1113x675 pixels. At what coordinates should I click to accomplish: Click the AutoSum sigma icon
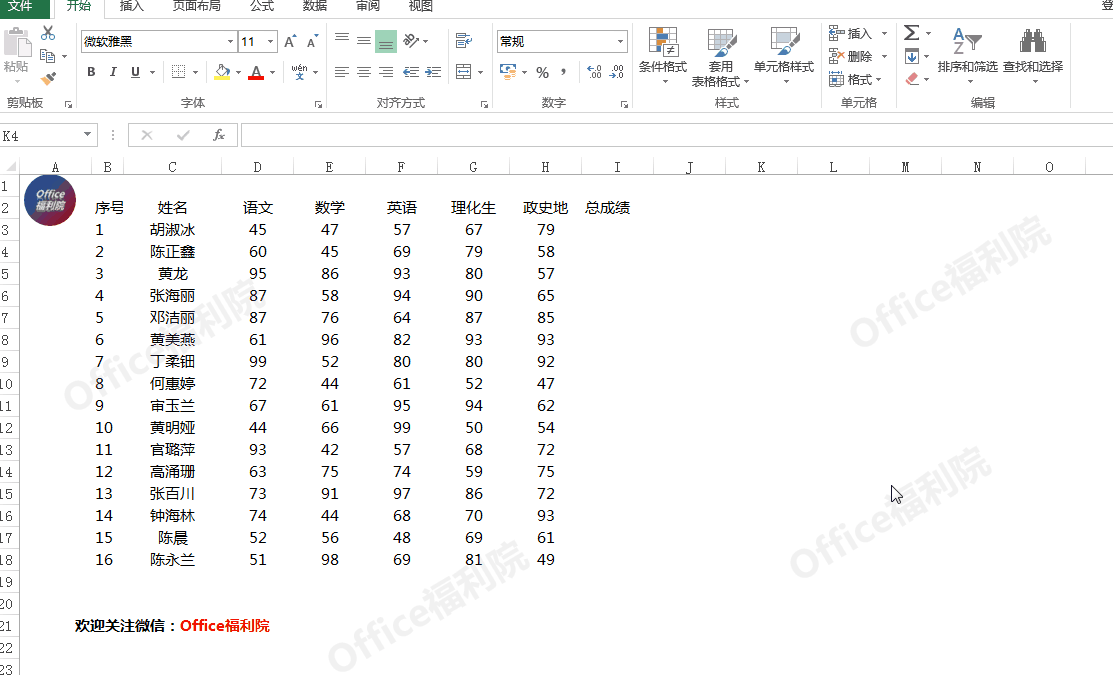[911, 33]
